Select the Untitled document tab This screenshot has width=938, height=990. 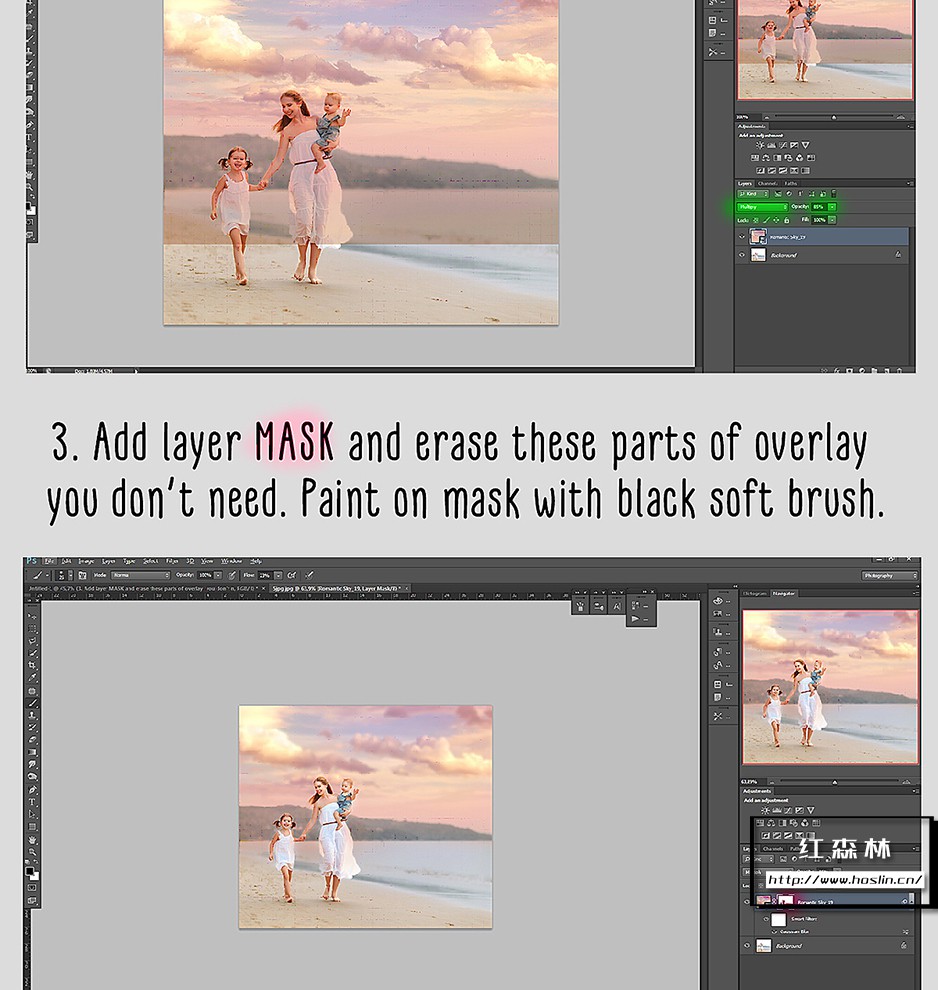point(145,588)
